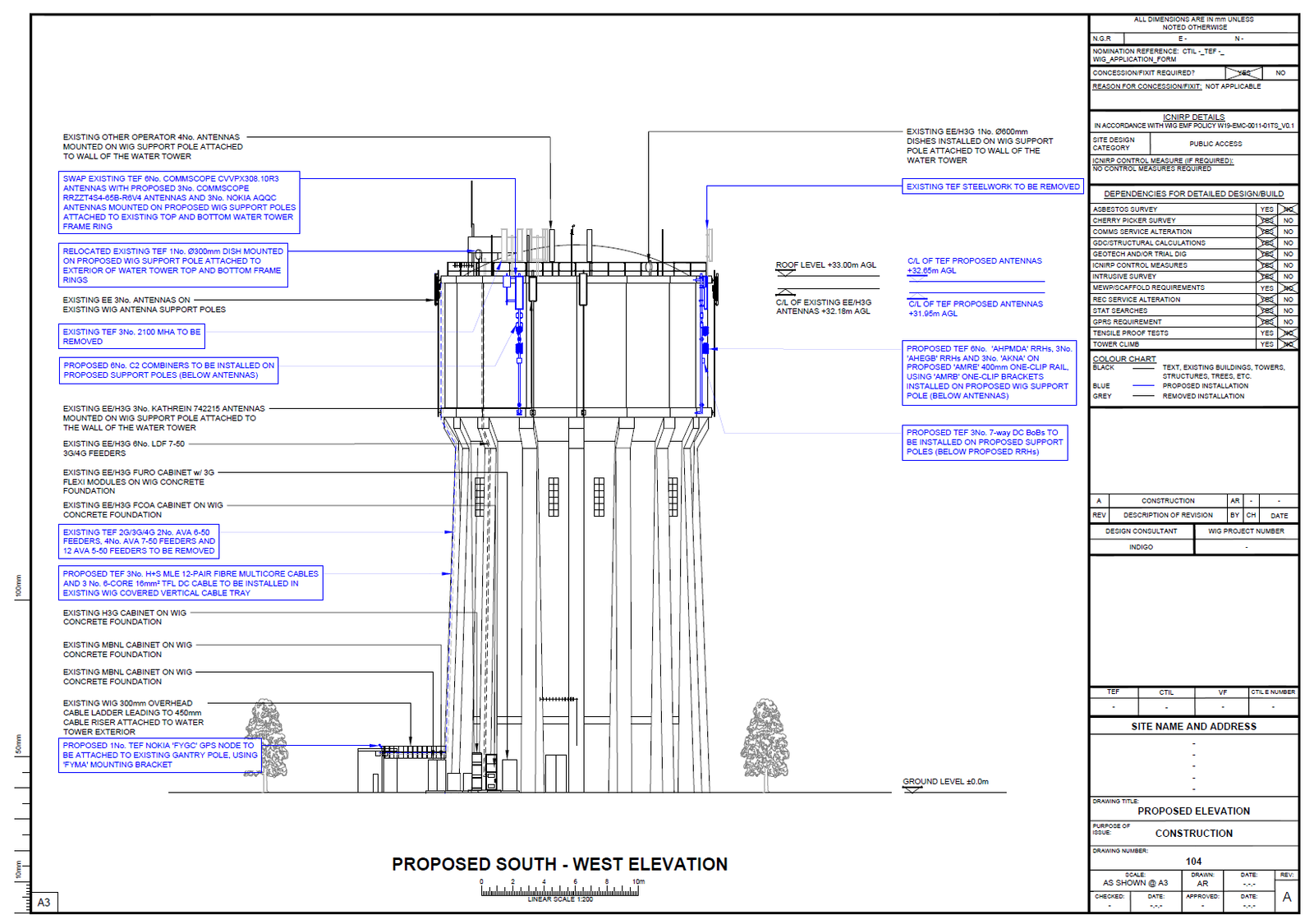The height and width of the screenshot is (924, 1314).
Task: Click the Existing TEF 3No. 2100 MHA callout box
Action: pos(131,337)
